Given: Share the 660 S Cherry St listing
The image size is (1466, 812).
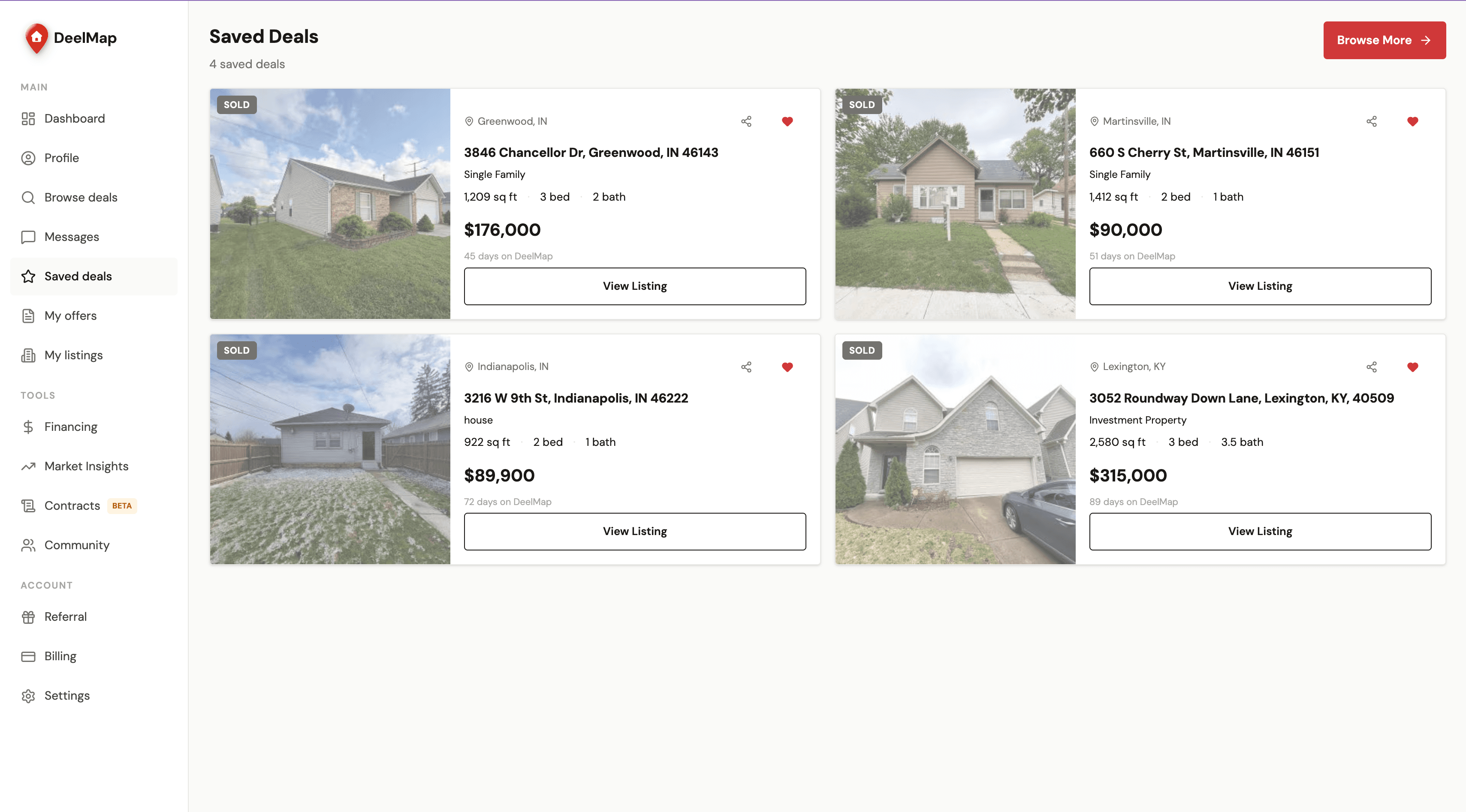Looking at the screenshot, I should click(1372, 121).
